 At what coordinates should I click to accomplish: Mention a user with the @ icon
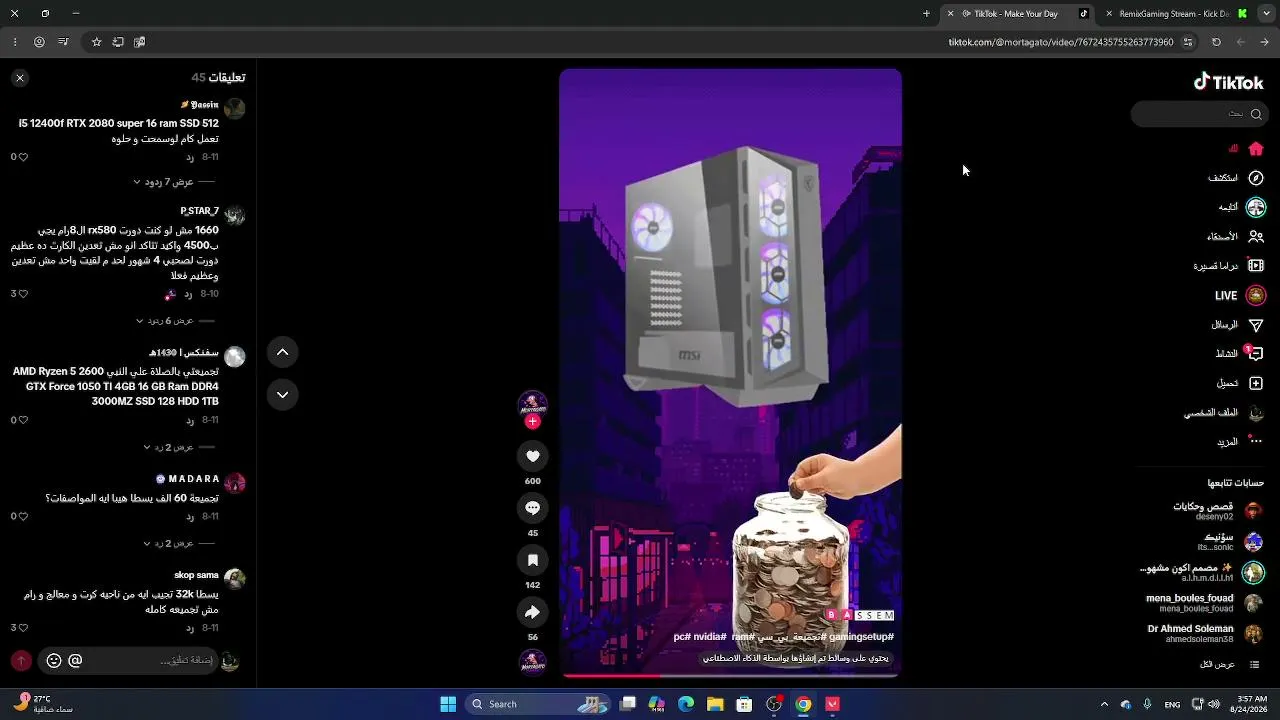coord(75,660)
